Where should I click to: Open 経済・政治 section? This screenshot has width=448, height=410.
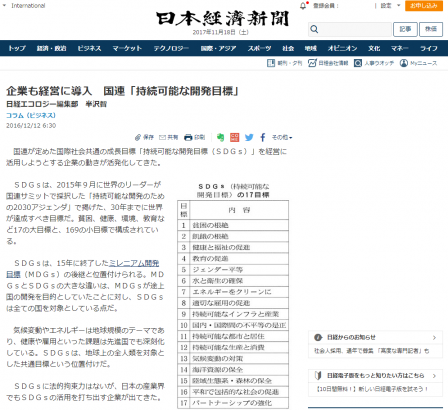click(x=51, y=48)
